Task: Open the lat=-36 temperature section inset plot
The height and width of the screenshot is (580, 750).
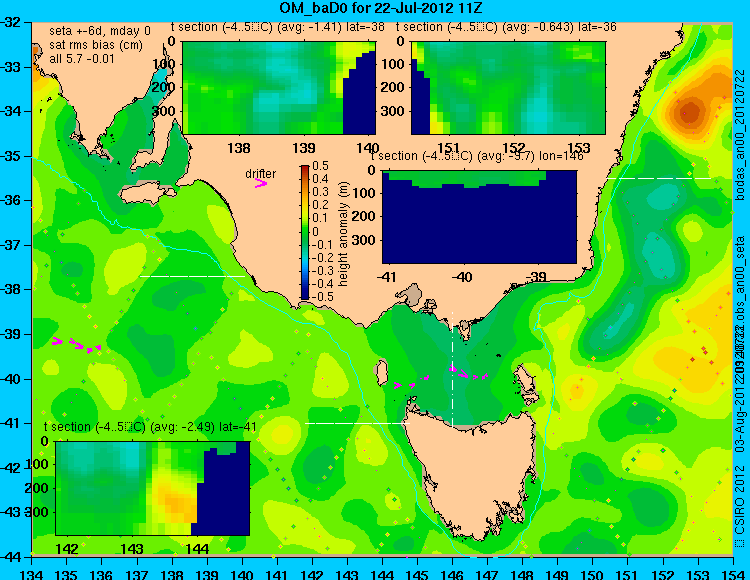Action: (x=508, y=88)
